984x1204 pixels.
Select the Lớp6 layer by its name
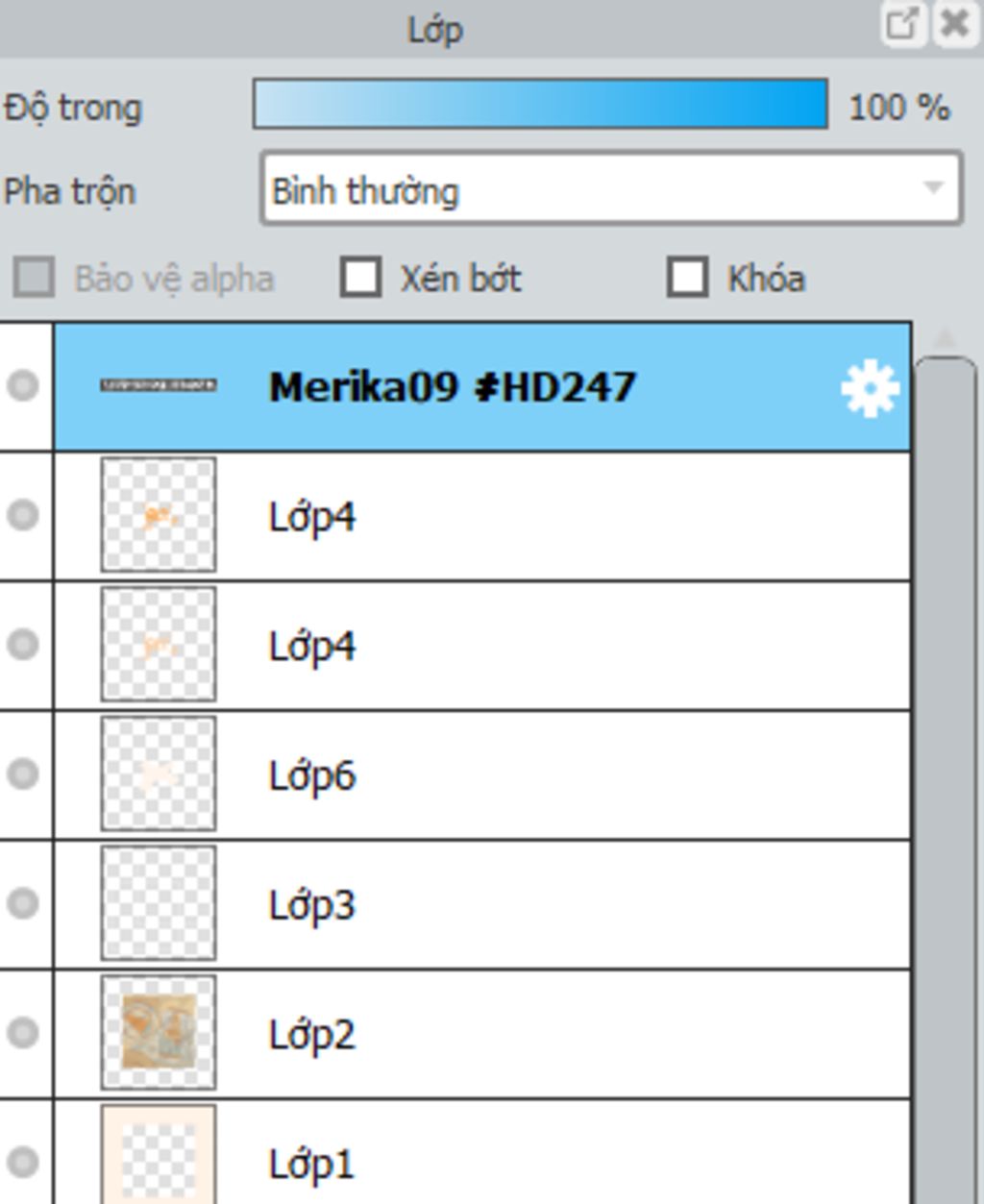312,774
